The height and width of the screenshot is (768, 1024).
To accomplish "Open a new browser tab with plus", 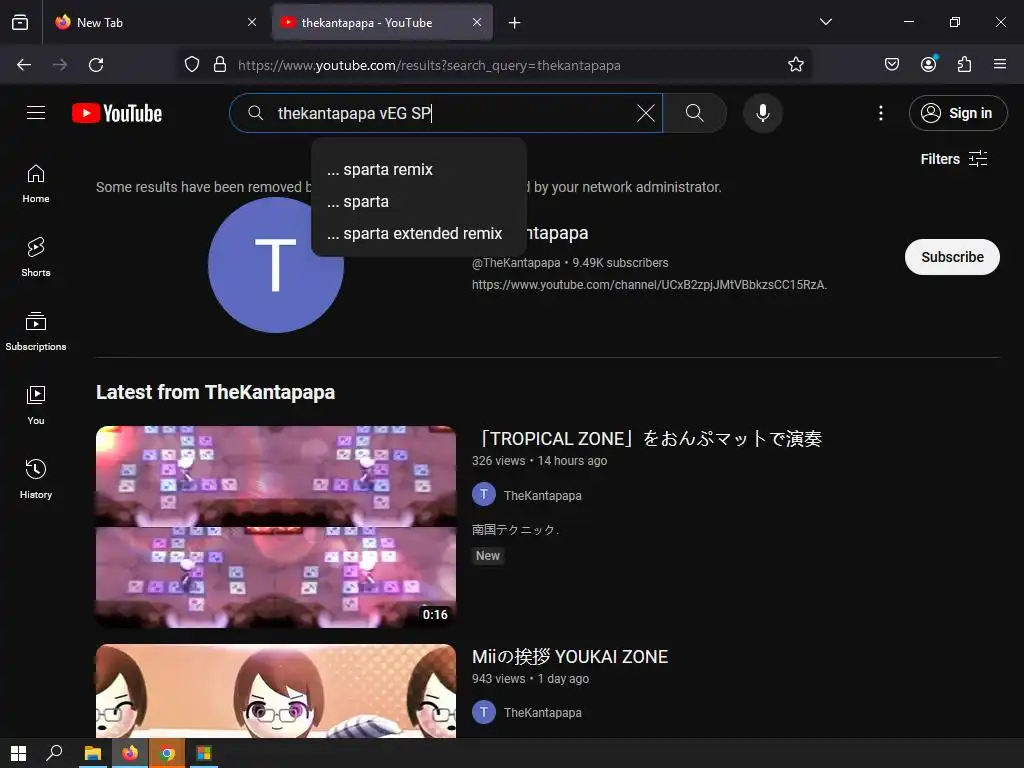I will (515, 23).
